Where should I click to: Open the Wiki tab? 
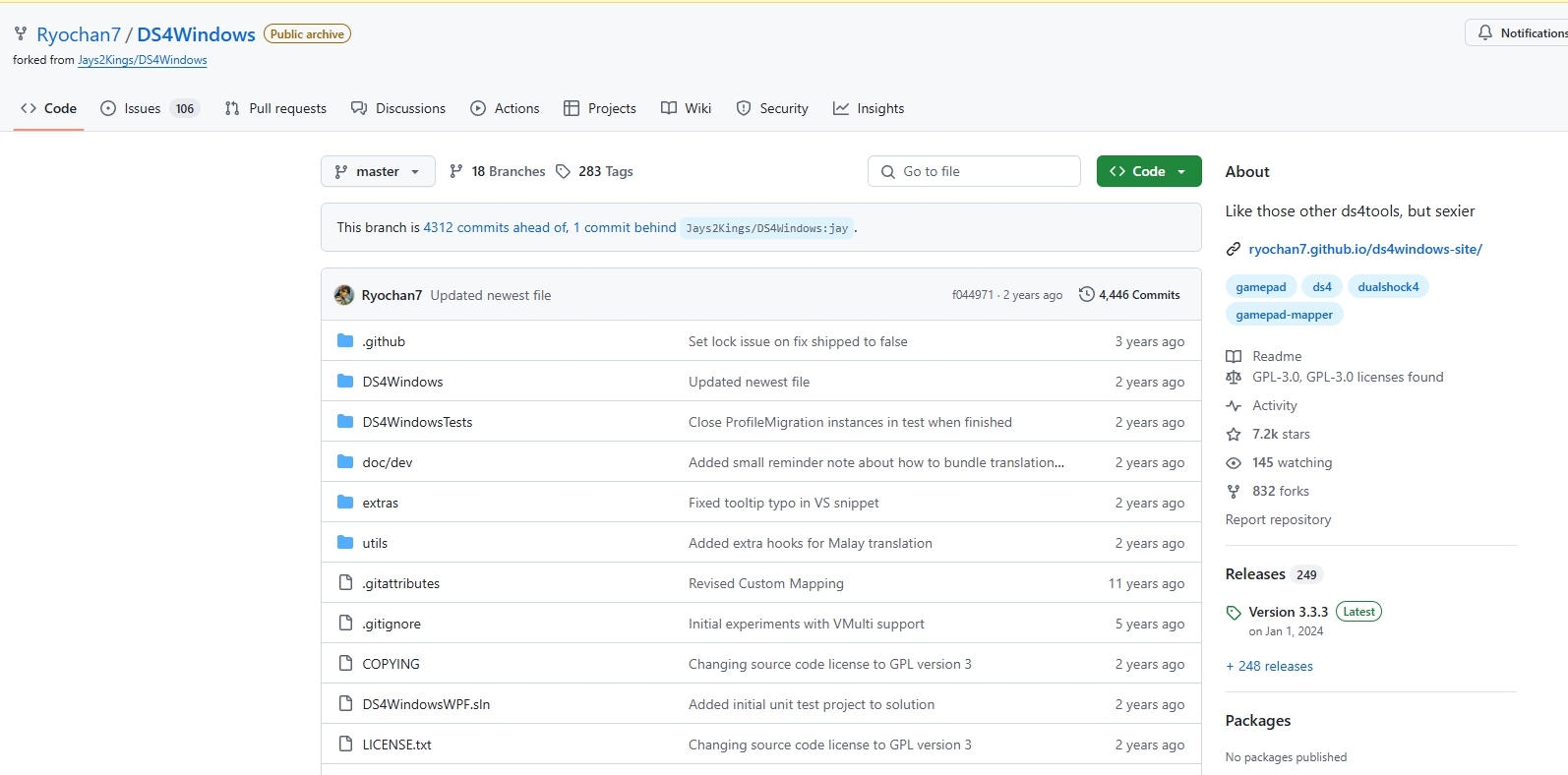coord(687,108)
